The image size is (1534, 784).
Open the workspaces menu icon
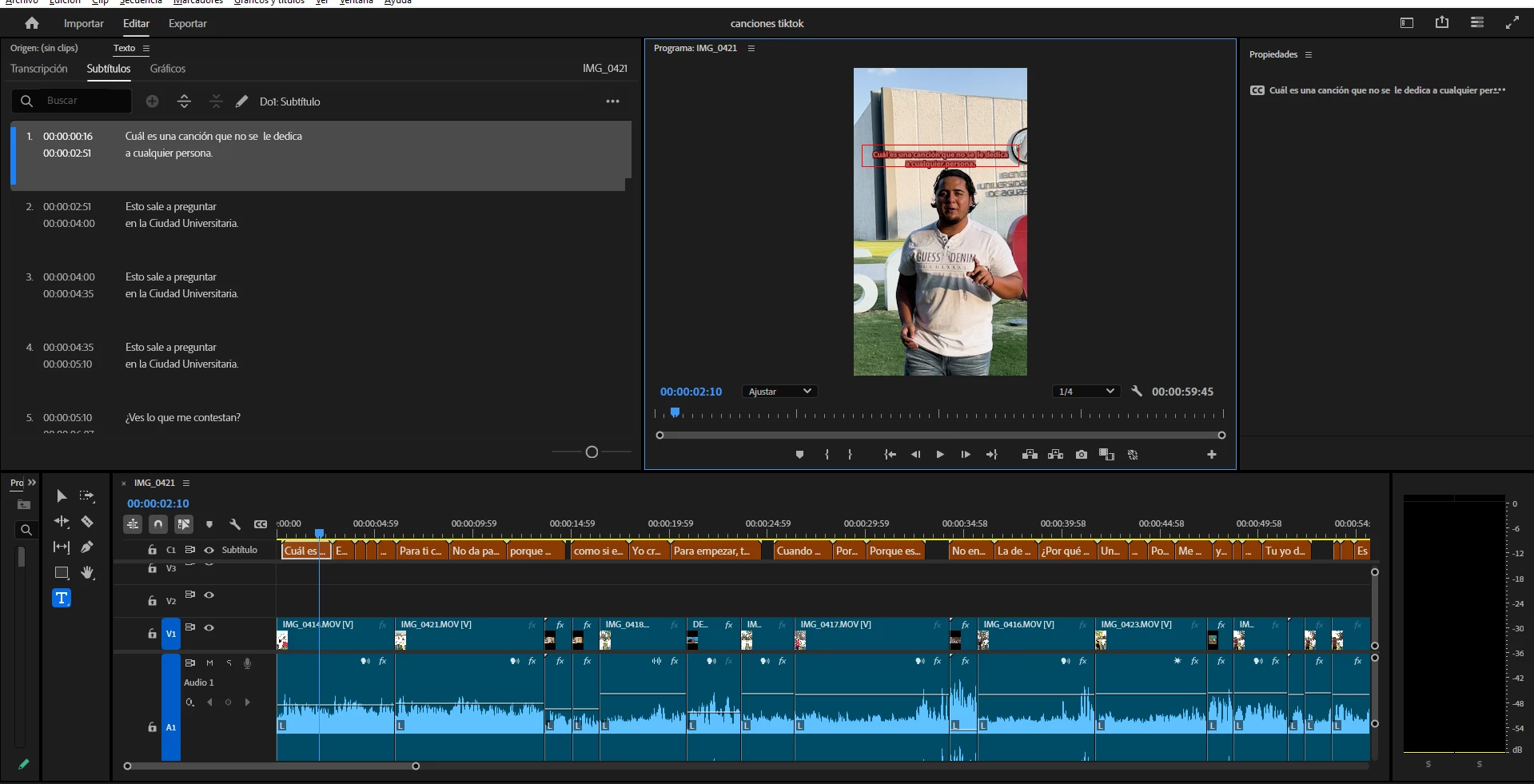pyautogui.click(x=1477, y=22)
